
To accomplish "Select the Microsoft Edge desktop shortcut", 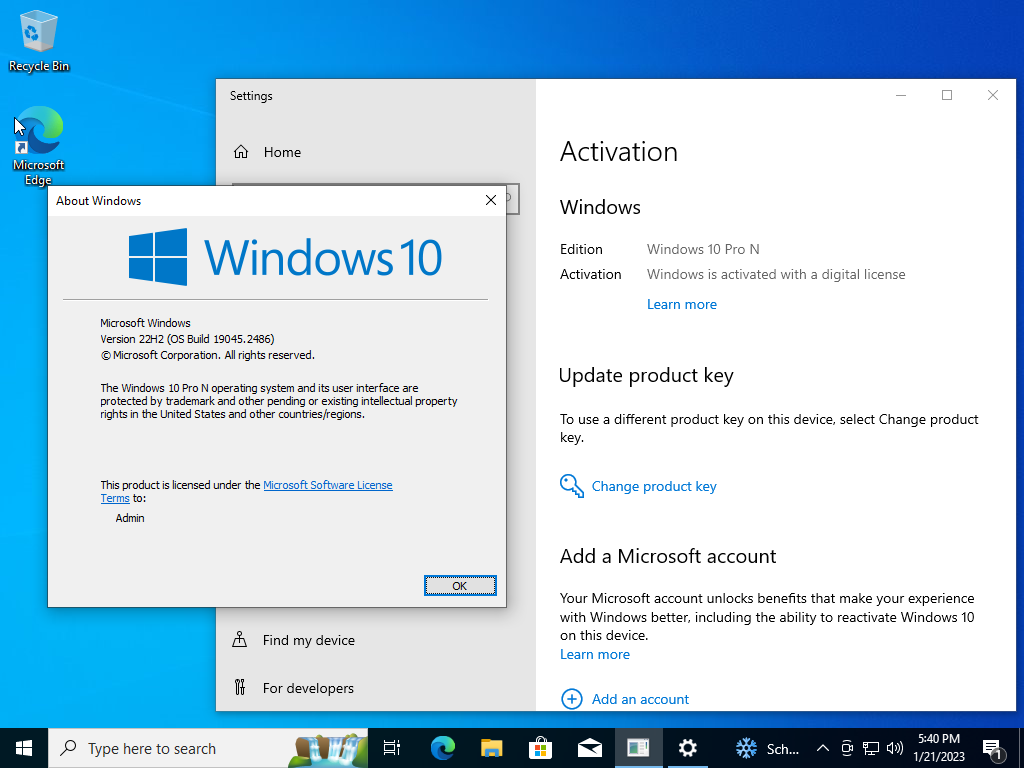I will pos(39,146).
